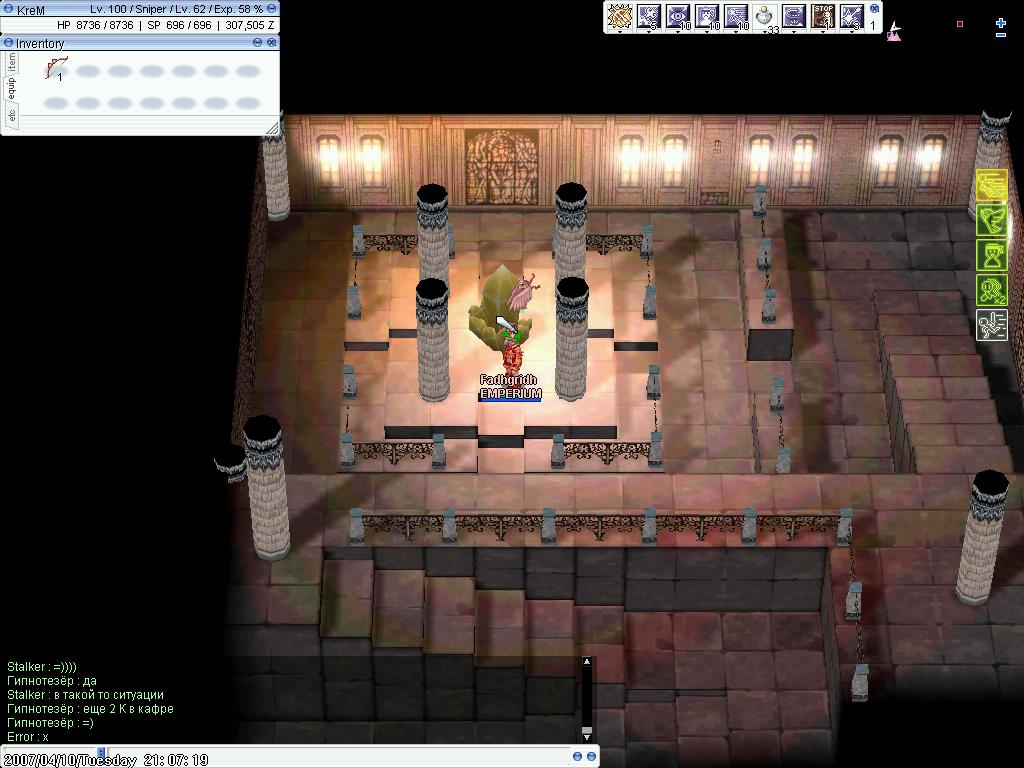1024x768 pixels.
Task: Switch to the equip tab in Inventory
Action: [11, 88]
